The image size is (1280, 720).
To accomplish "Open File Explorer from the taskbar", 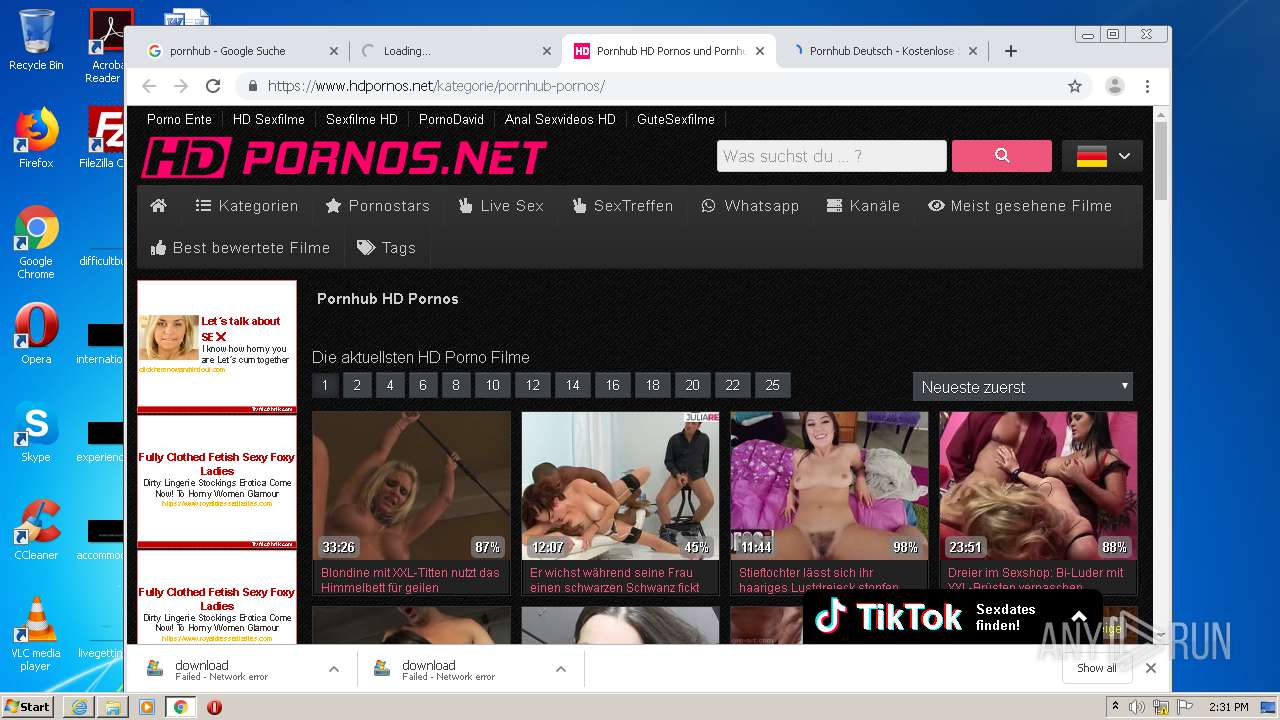I will [113, 707].
